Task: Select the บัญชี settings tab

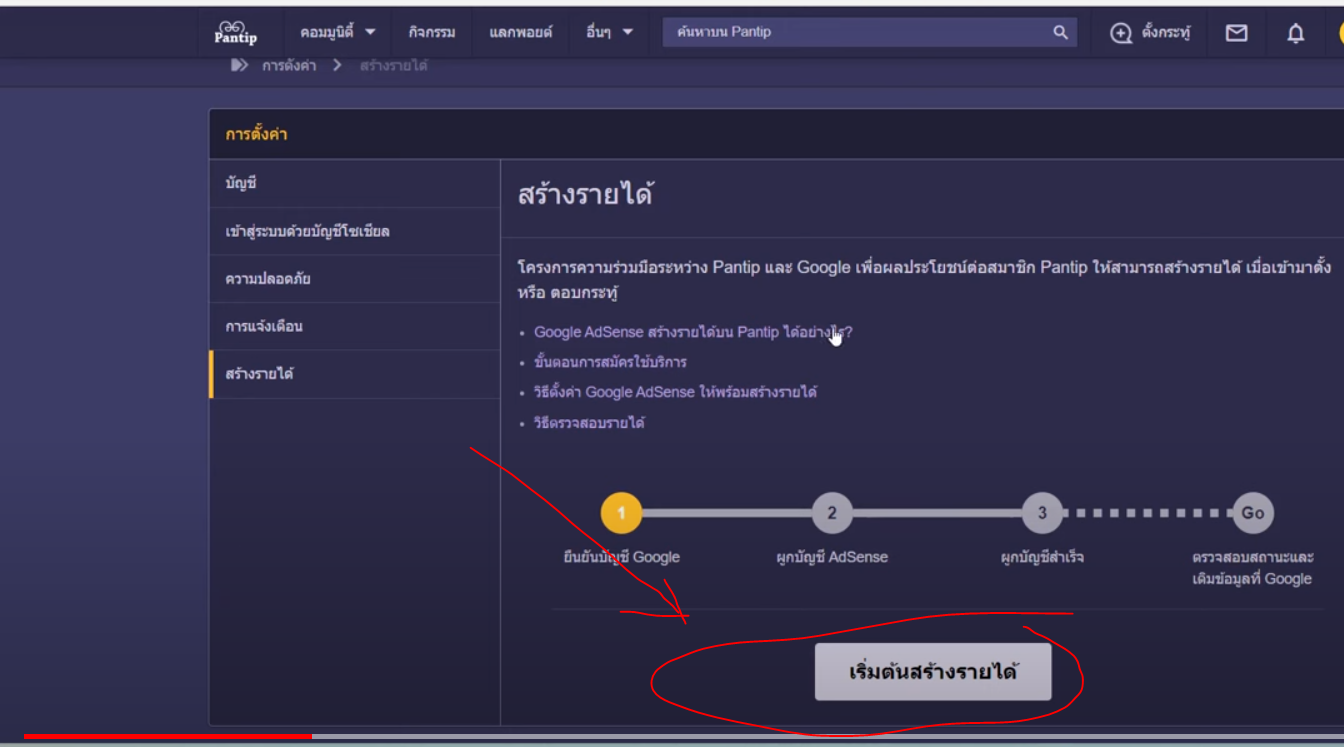Action: [355, 184]
